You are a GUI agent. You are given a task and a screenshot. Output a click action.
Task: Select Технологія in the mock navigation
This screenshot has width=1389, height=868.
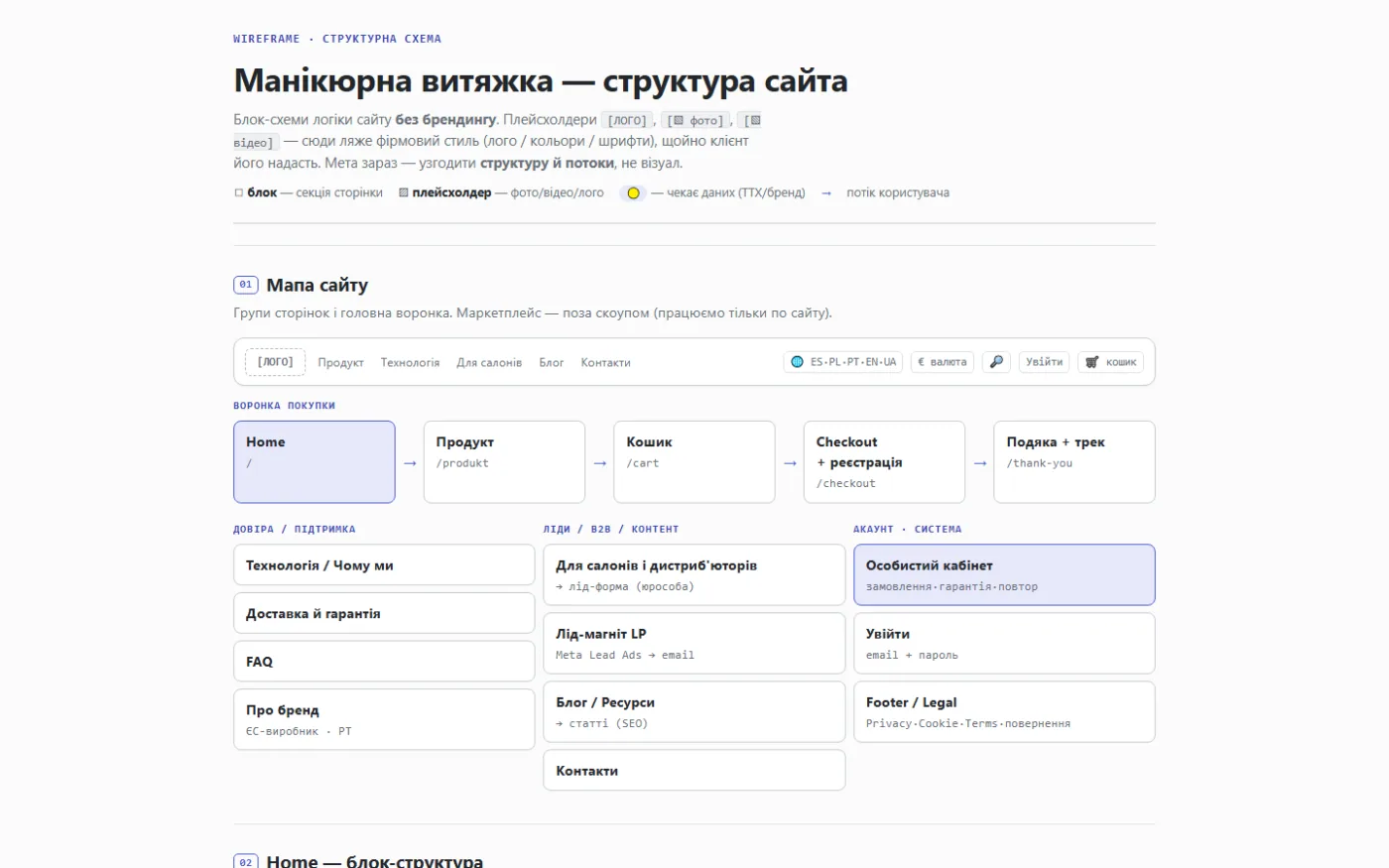410,363
